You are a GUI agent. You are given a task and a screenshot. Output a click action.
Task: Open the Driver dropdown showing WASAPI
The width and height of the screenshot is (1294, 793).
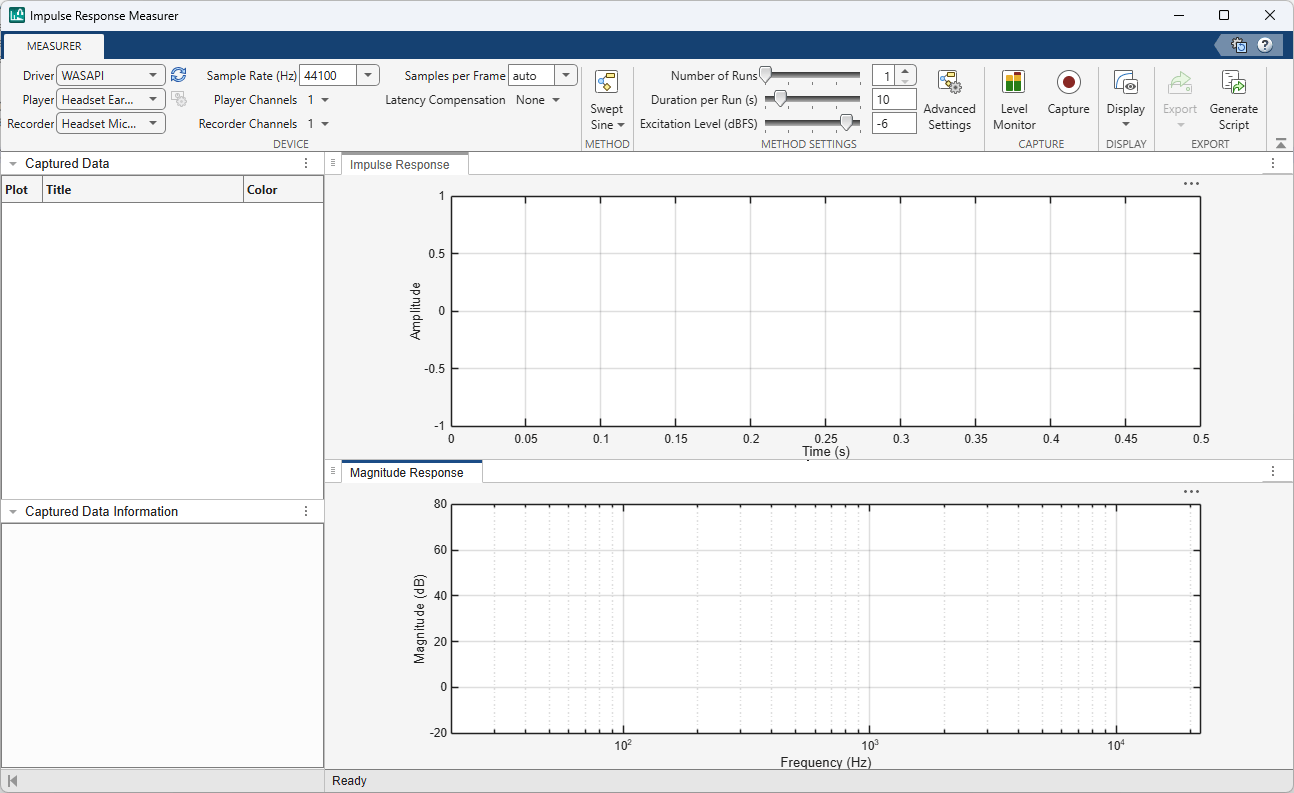(111, 75)
